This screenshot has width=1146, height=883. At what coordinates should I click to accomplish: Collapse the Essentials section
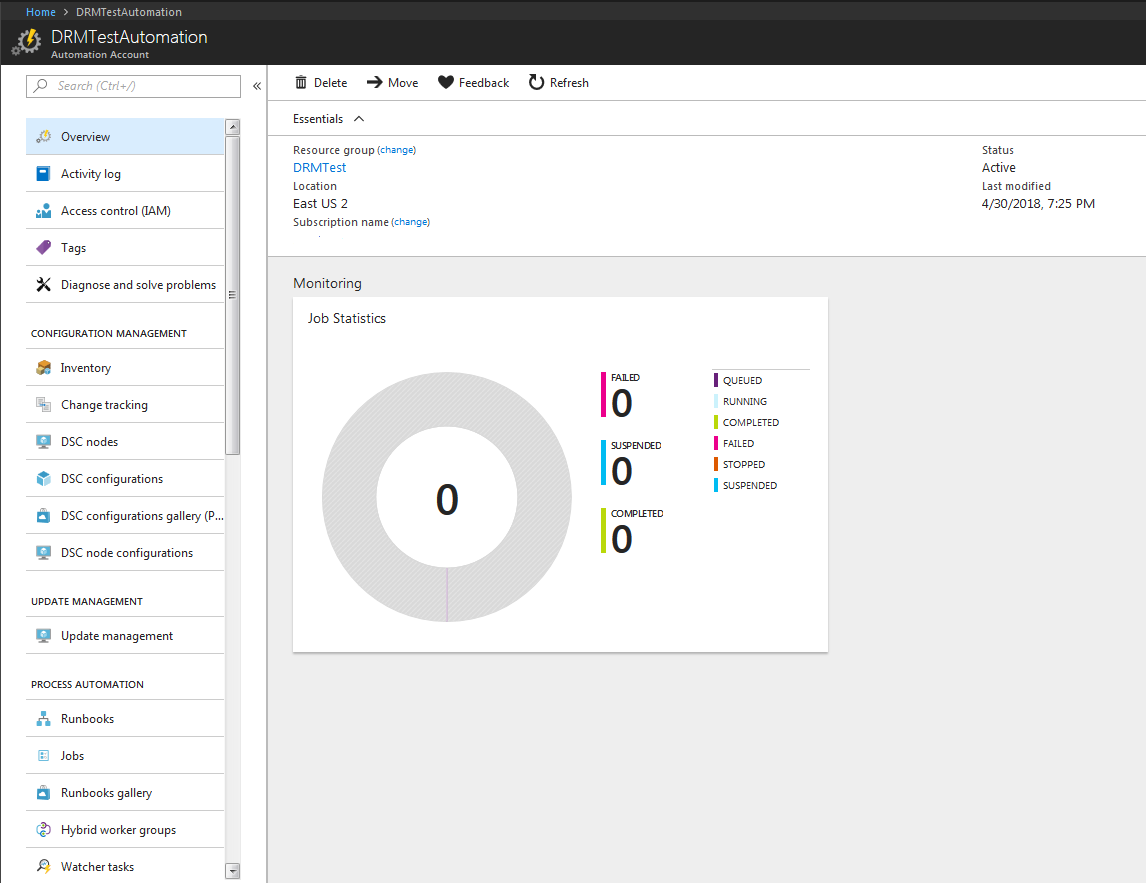point(358,117)
